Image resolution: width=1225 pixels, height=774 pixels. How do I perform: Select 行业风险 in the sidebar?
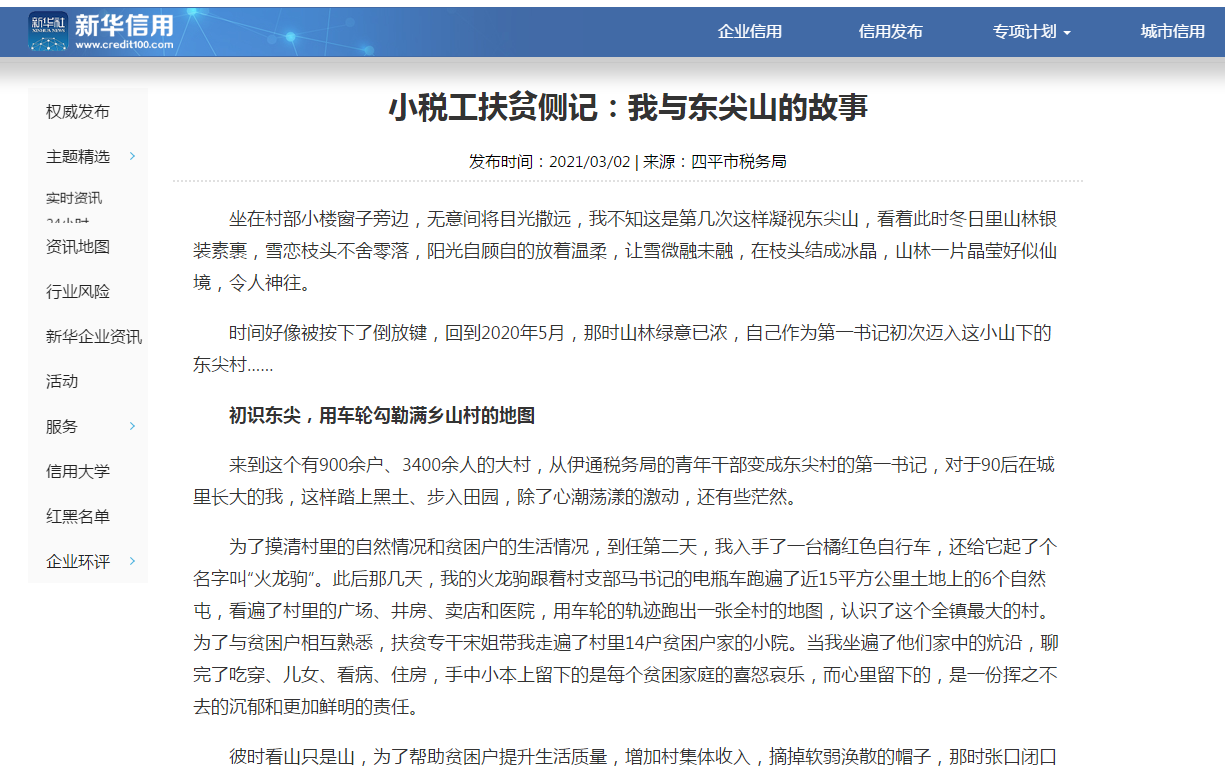78,292
